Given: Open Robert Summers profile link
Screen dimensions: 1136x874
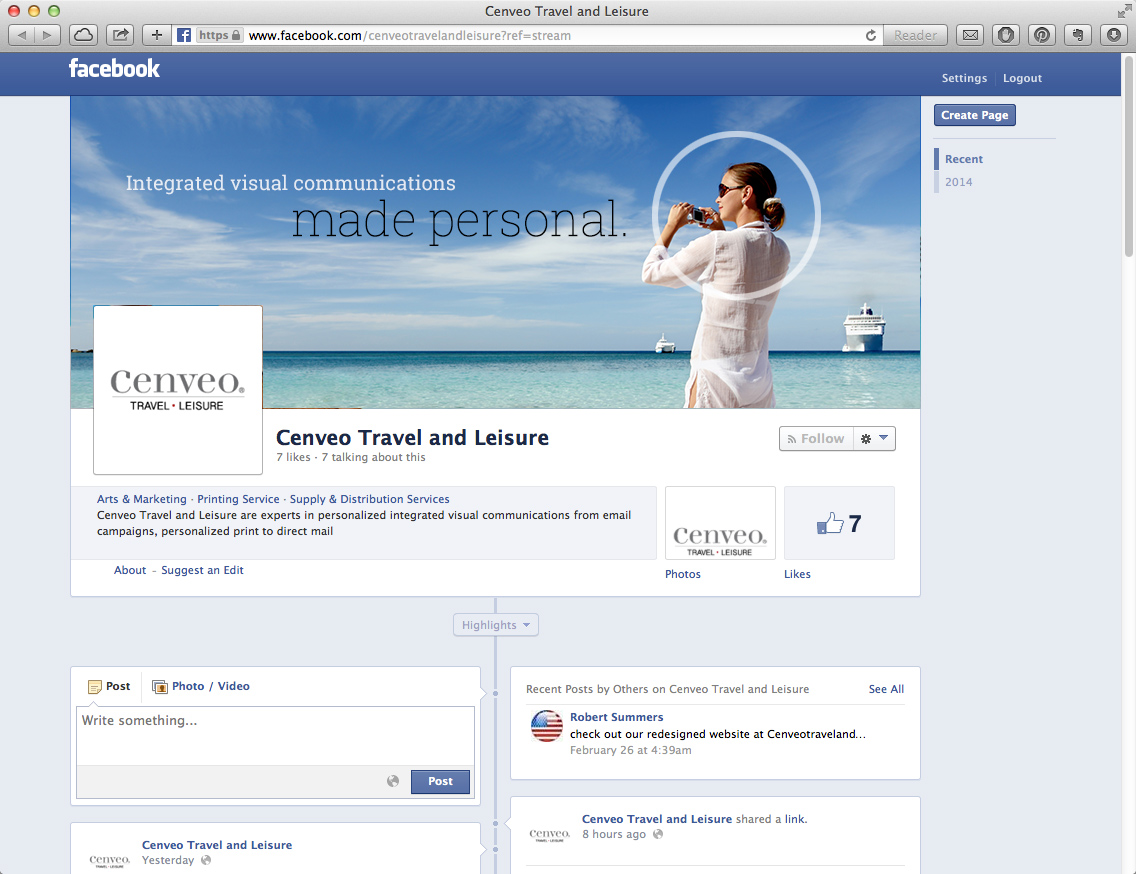Looking at the screenshot, I should tap(617, 717).
